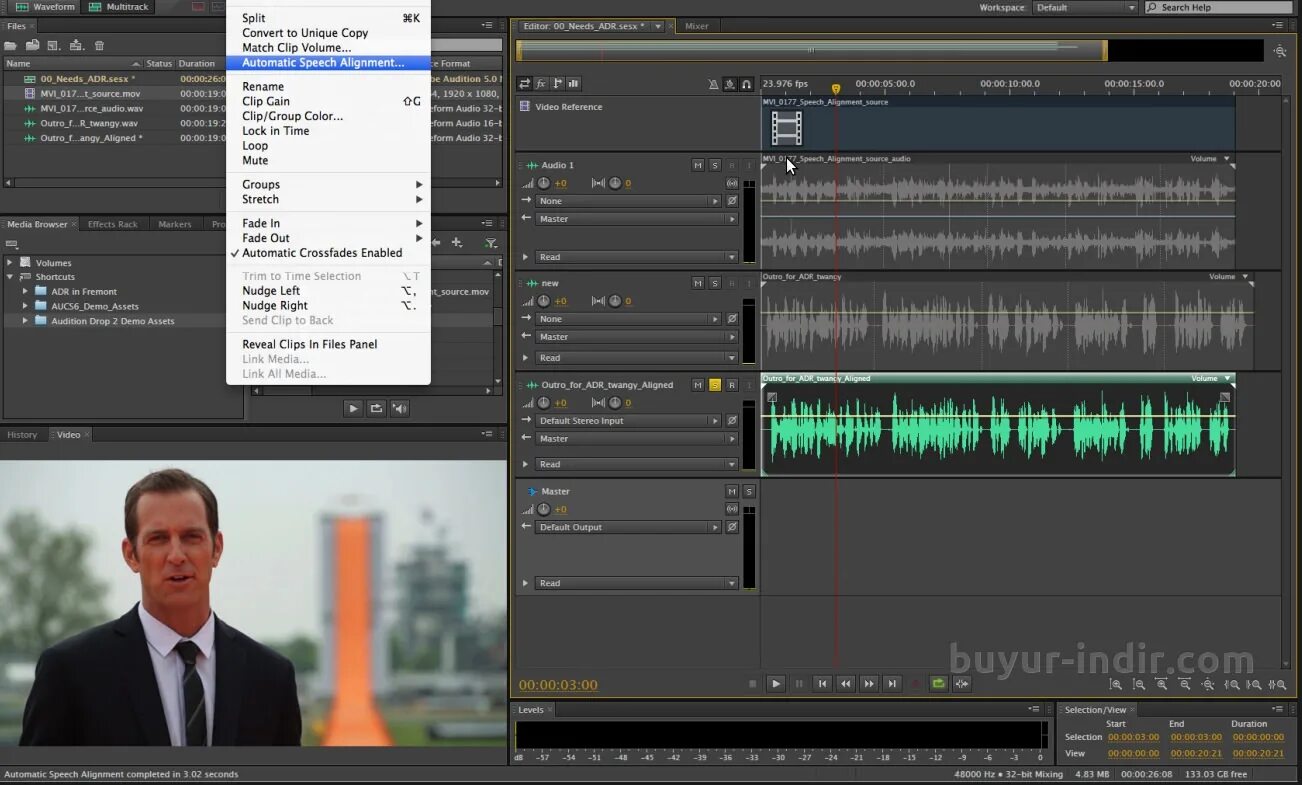Click the Play transport button
This screenshot has height=785, width=1302.
[776, 684]
